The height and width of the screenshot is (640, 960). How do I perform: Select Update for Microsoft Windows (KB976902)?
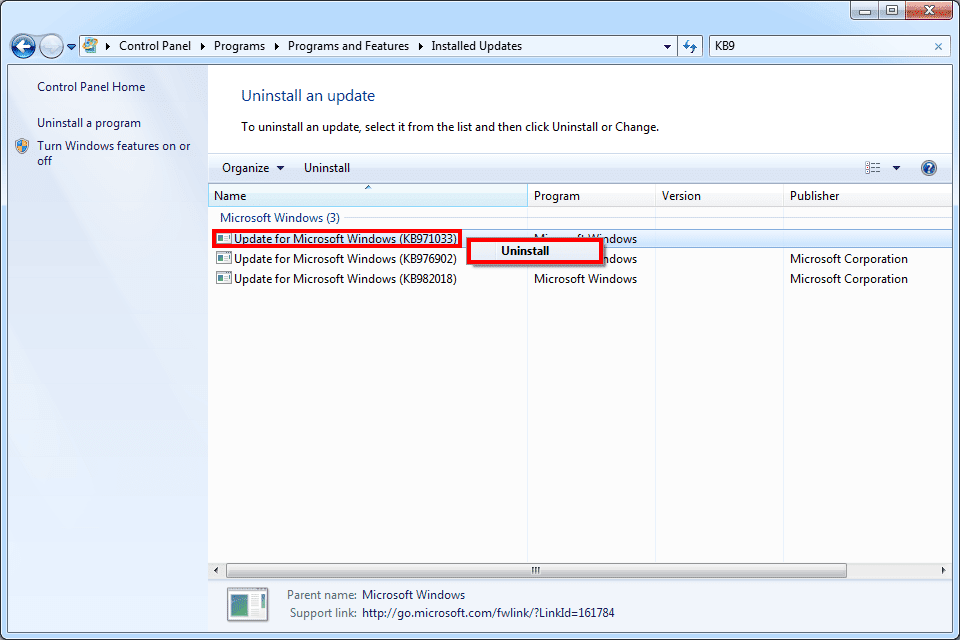click(345, 259)
